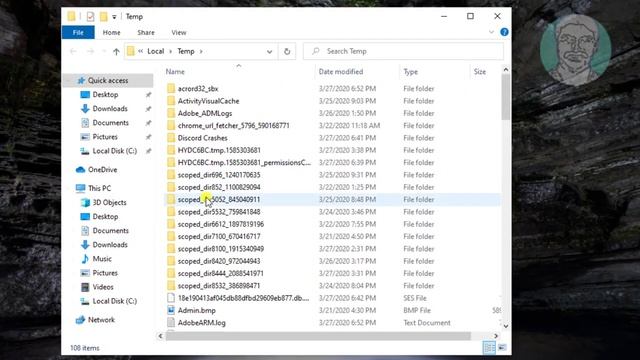
Task: Open pinned Downloads under Quick access
Action: 110,109
